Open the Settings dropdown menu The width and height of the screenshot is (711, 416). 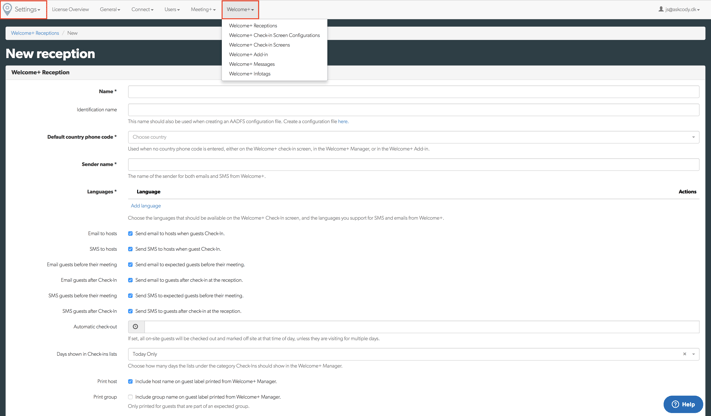click(27, 9)
